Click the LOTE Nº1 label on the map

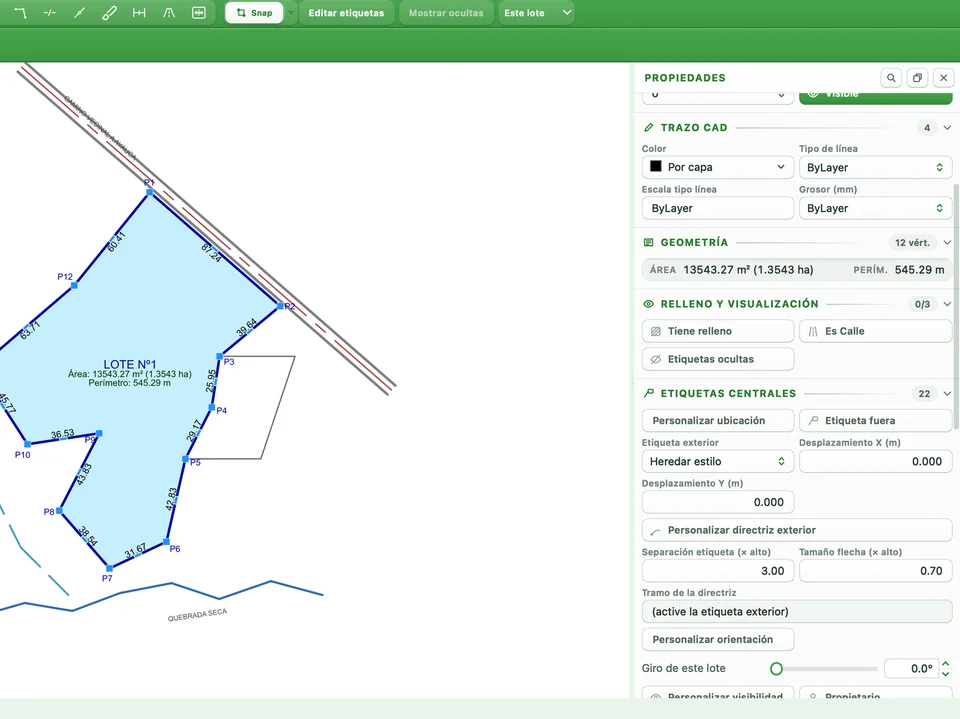130,364
